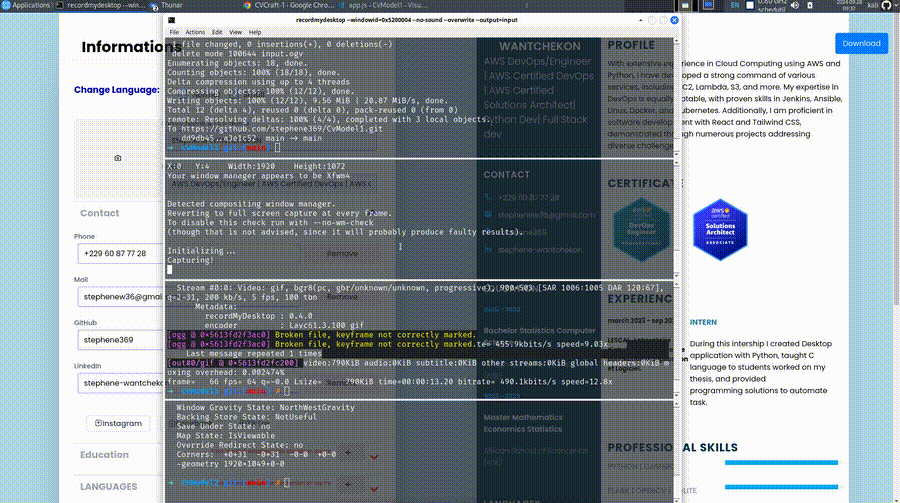Switch to app.js CvModel1 Visual Studio taskbar window
The height and width of the screenshot is (503, 900).
[x=382, y=5]
